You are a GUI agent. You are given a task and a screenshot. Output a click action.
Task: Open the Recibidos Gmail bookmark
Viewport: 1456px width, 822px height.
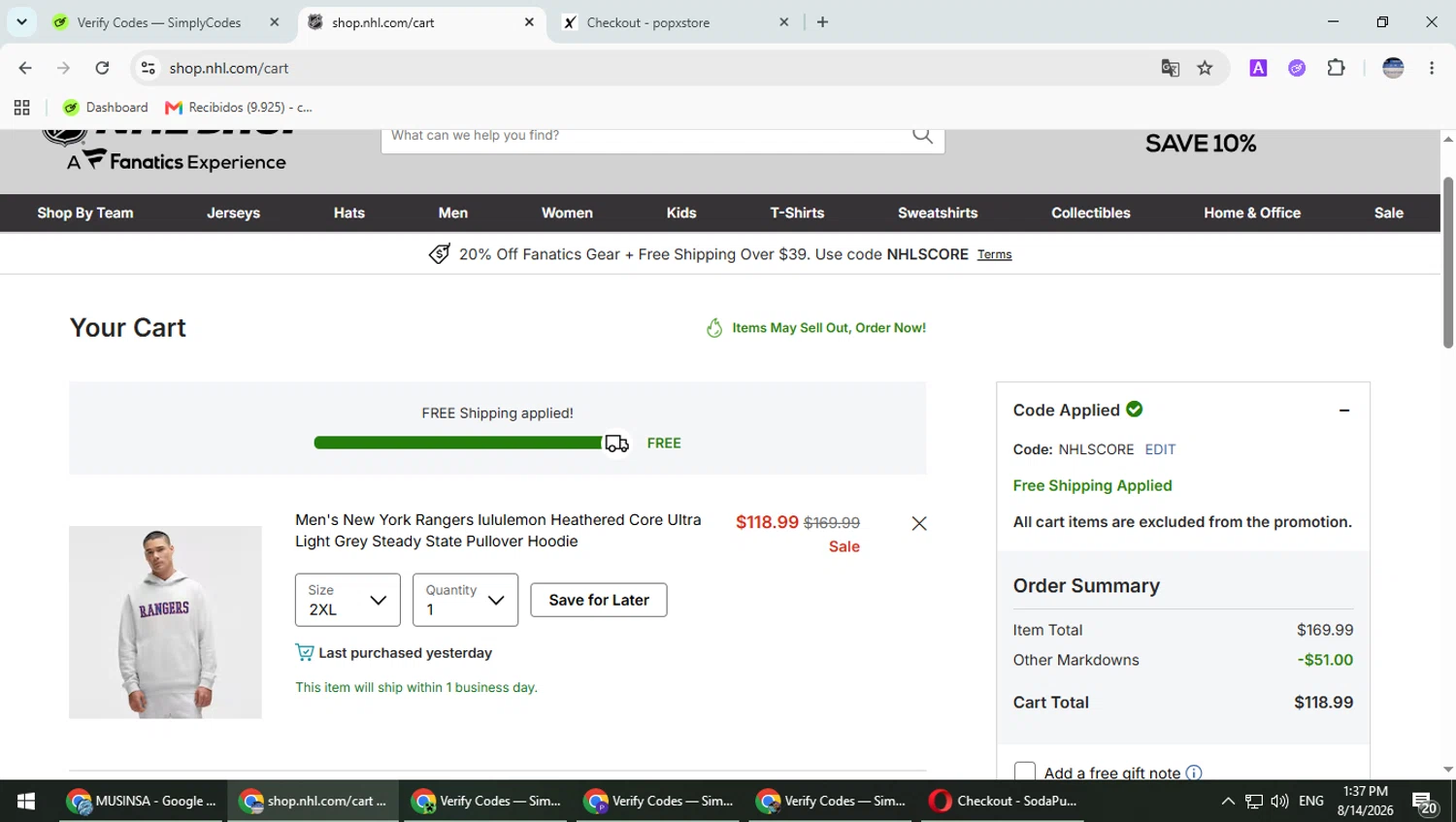239,108
